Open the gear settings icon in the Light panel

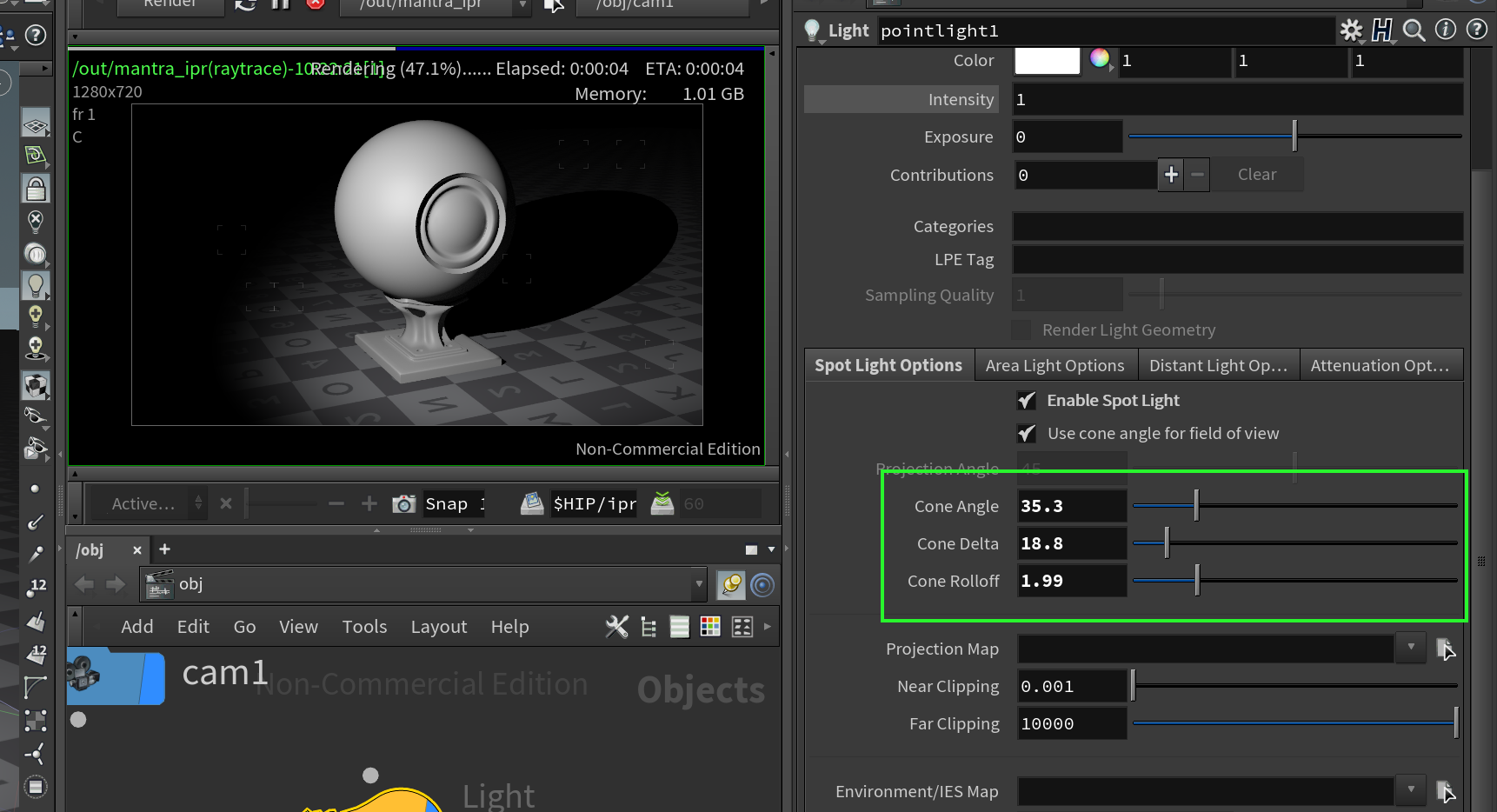[x=1351, y=30]
